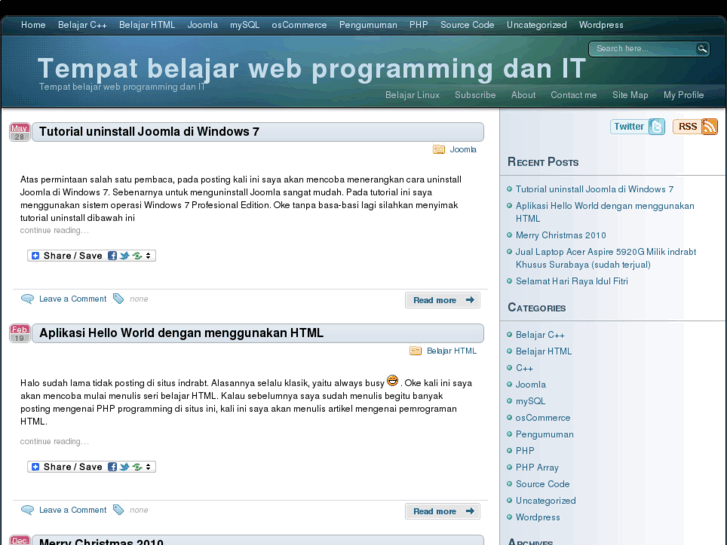Image resolution: width=727 pixels, height=545 pixels.
Task: Open the Site Map page
Action: [x=630, y=95]
